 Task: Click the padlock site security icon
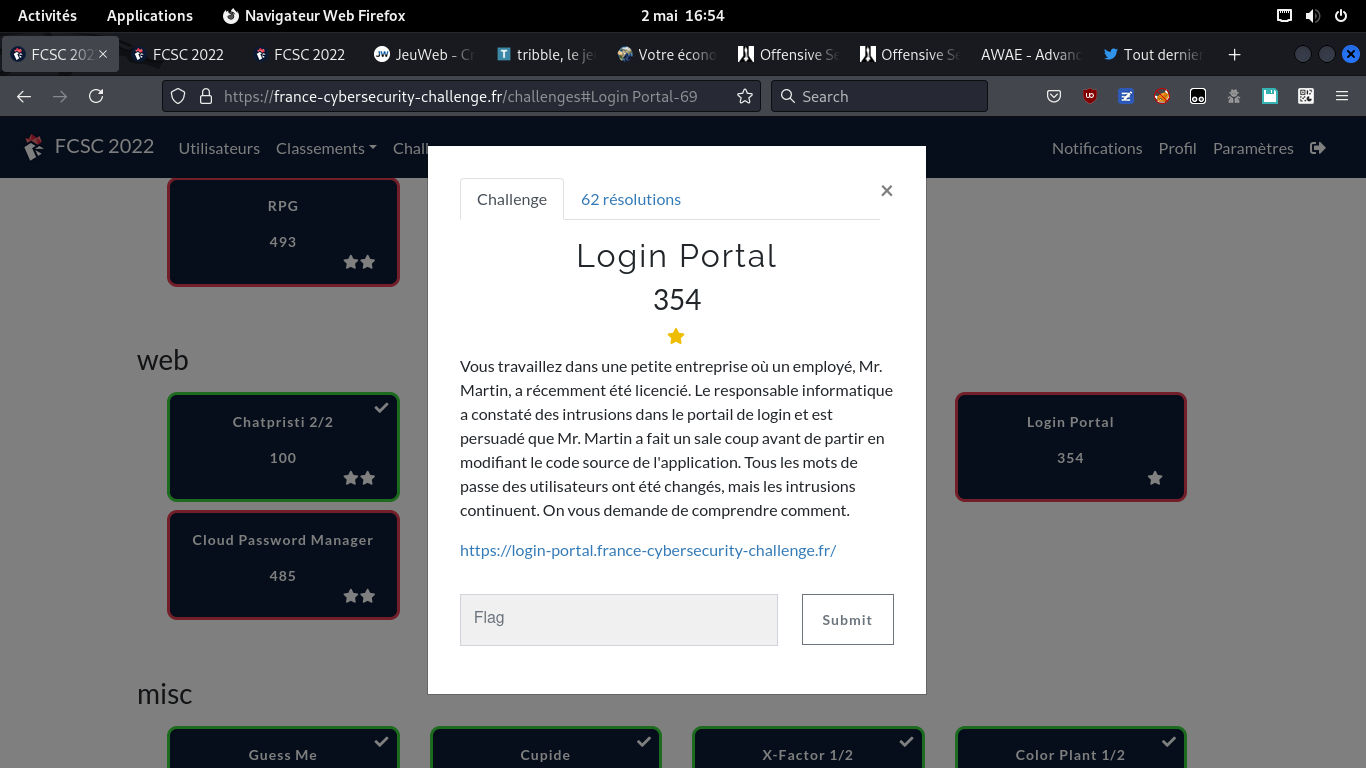click(206, 96)
